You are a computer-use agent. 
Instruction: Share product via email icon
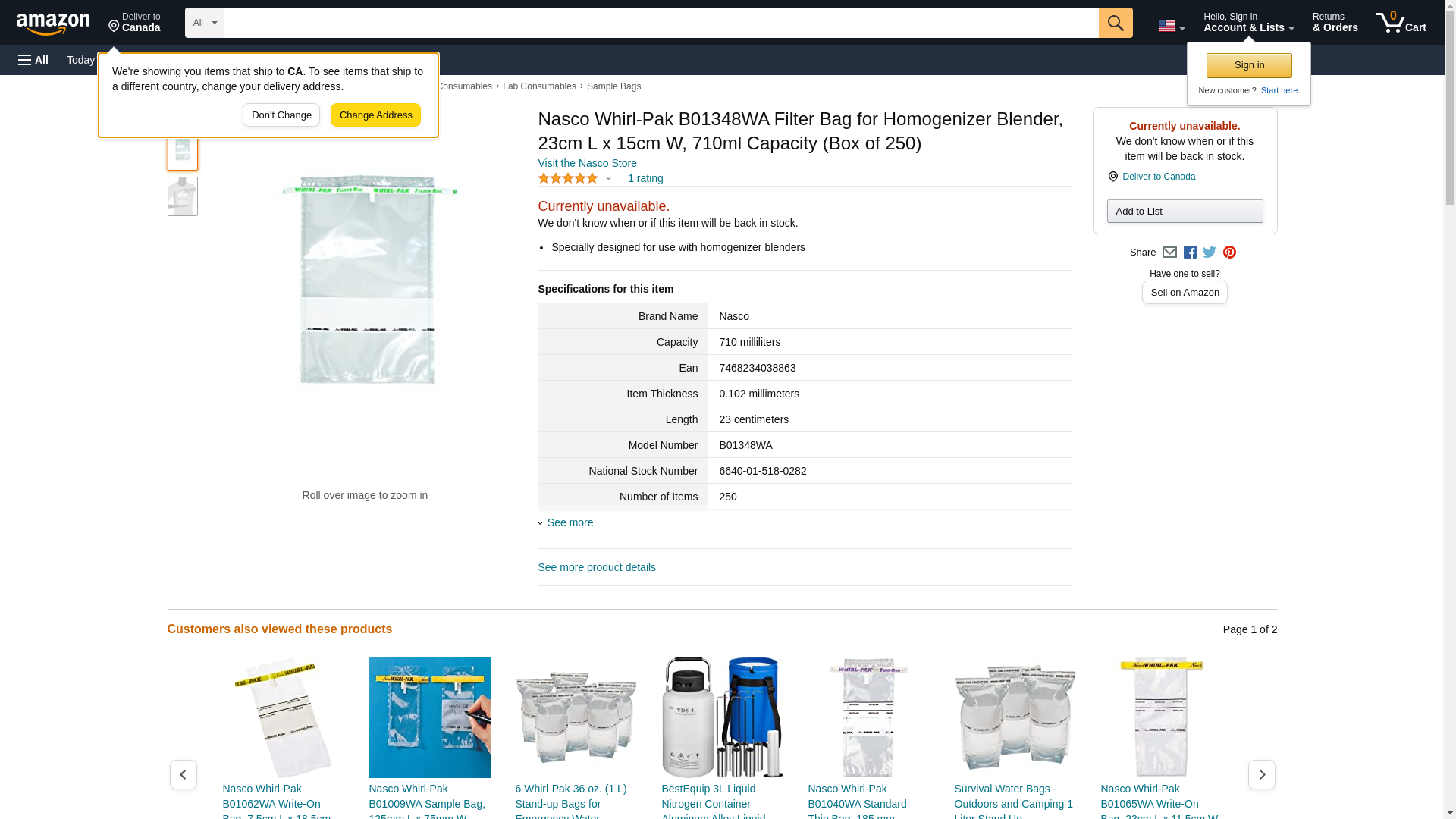pyautogui.click(x=1169, y=253)
